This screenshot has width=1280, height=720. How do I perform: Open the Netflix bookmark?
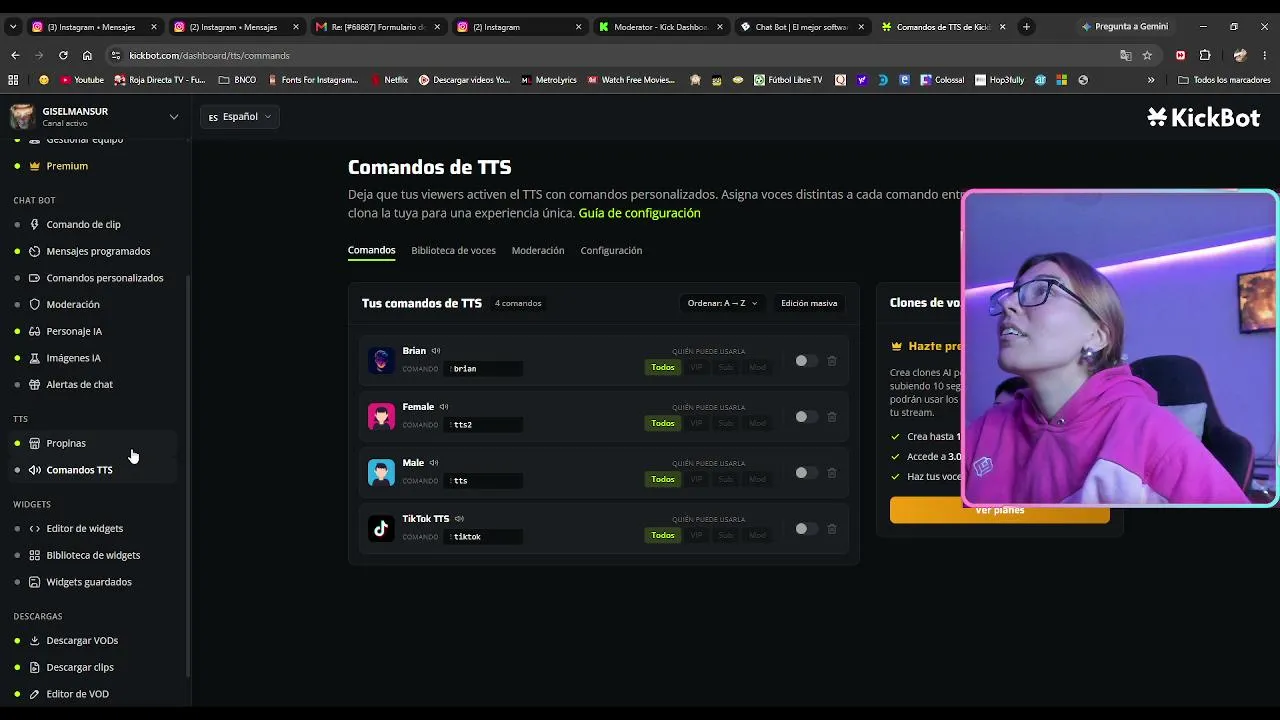(389, 80)
